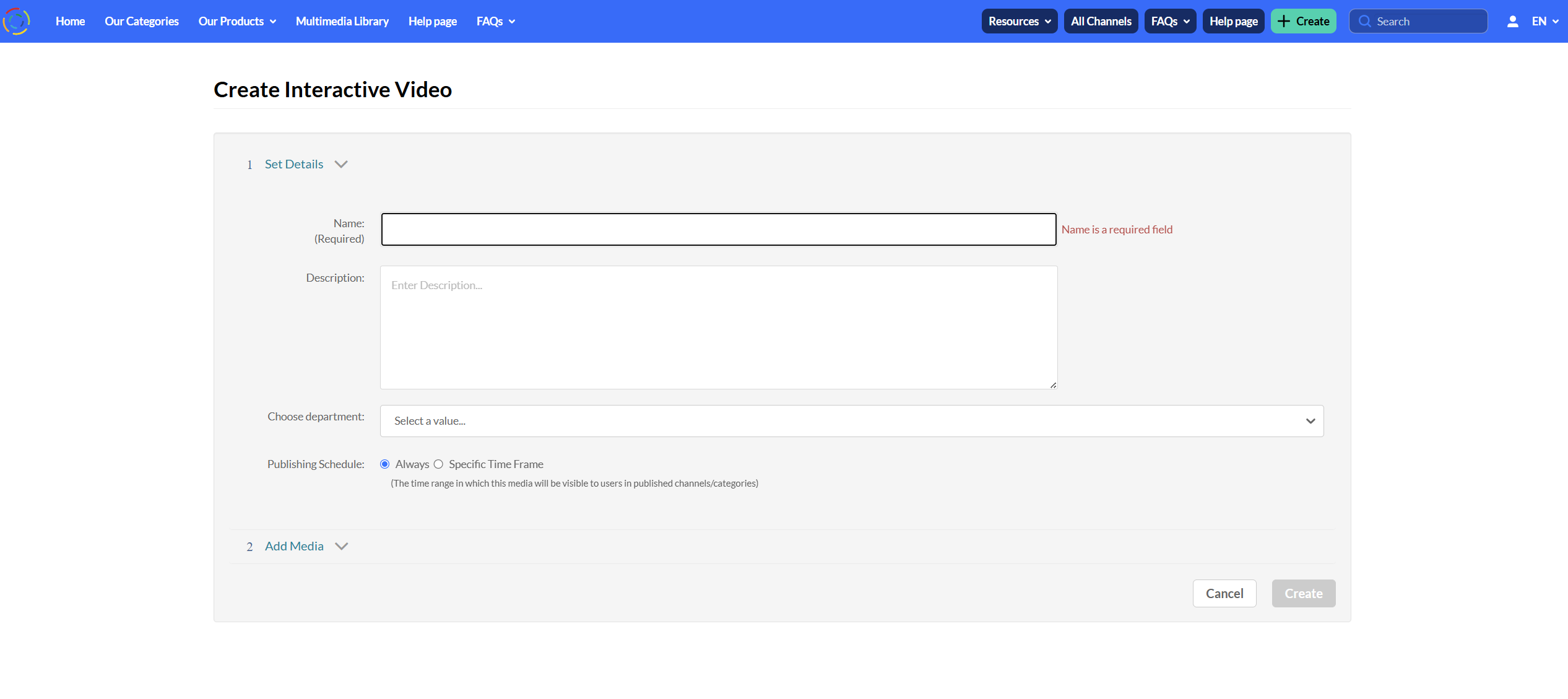Open the Our Products dropdown menu
Viewport: 1568px width, 699px height.
[x=237, y=22]
